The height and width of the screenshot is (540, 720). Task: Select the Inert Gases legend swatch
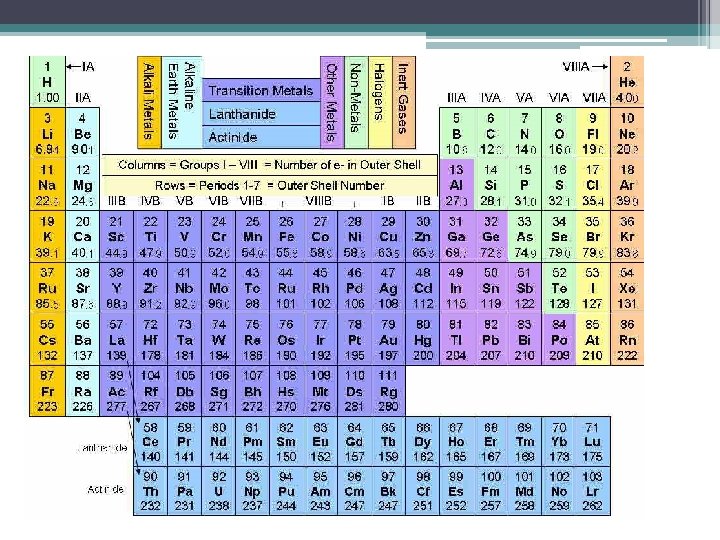404,102
